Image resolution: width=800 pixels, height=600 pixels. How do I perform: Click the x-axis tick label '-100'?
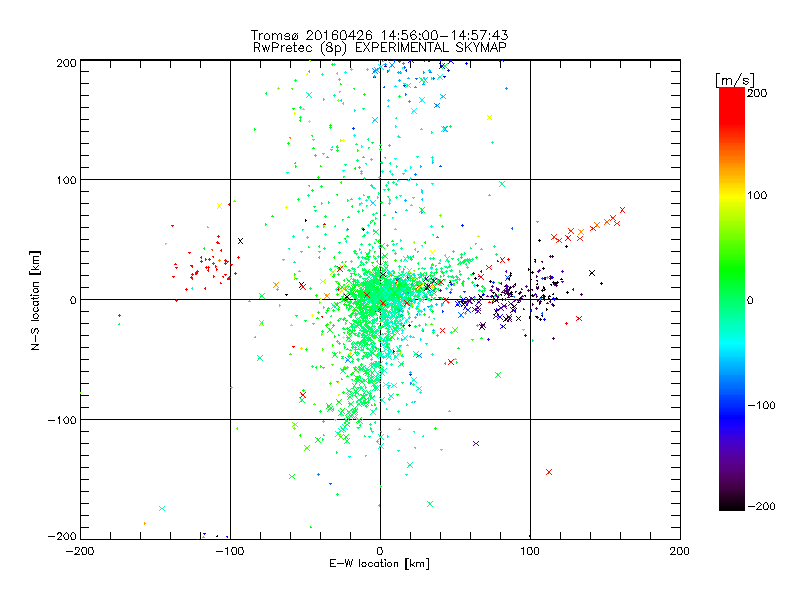230,551
